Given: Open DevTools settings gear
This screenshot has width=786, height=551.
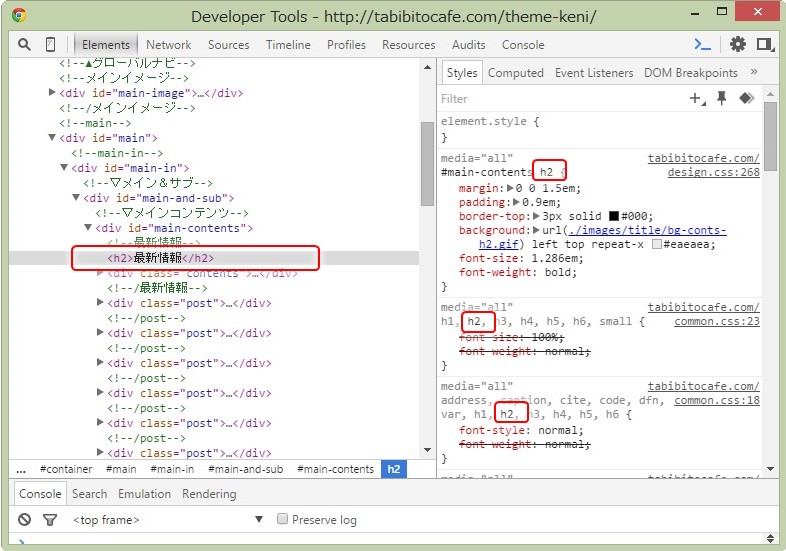Looking at the screenshot, I should [737, 45].
